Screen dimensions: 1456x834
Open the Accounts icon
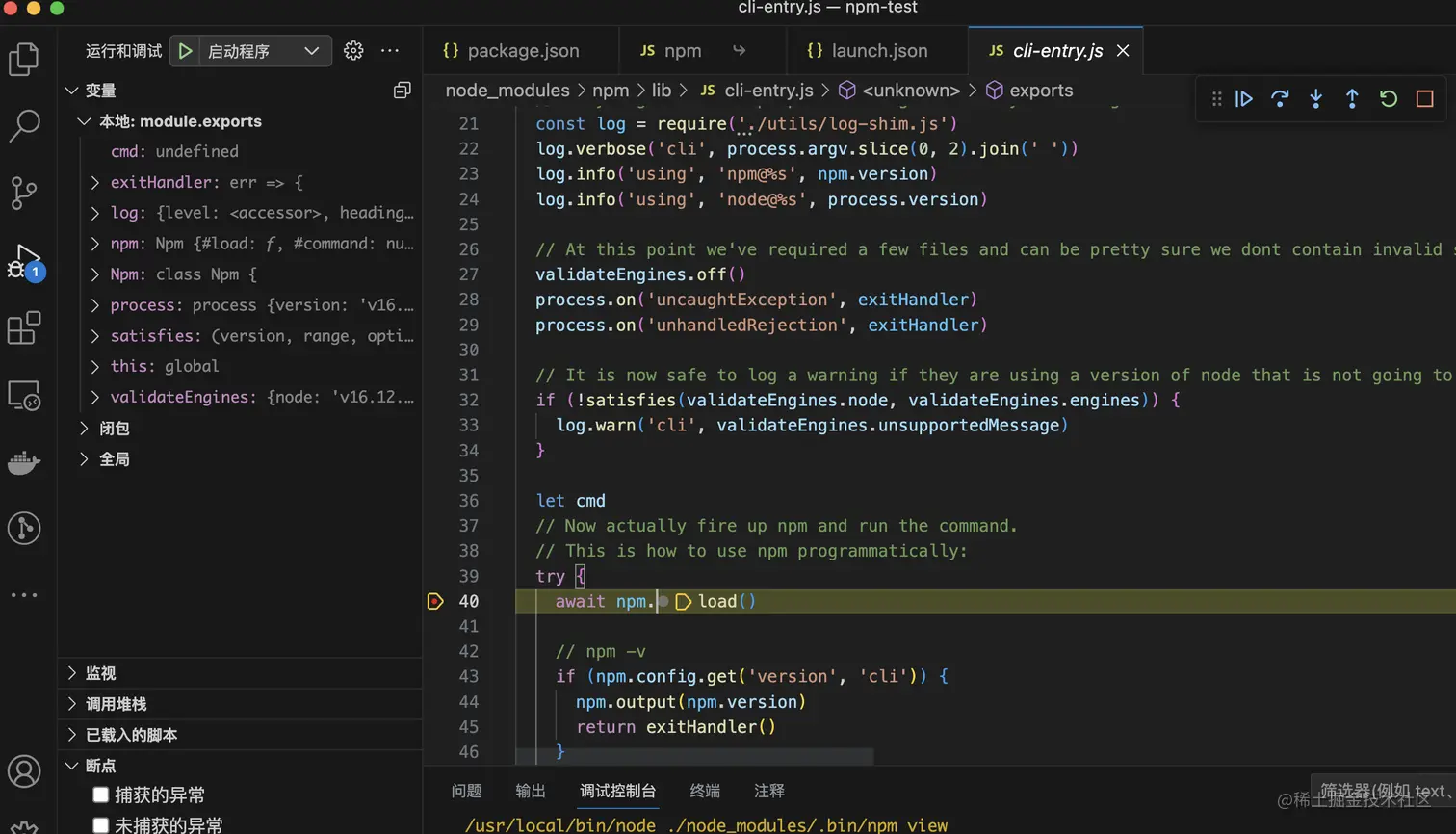pyautogui.click(x=24, y=771)
